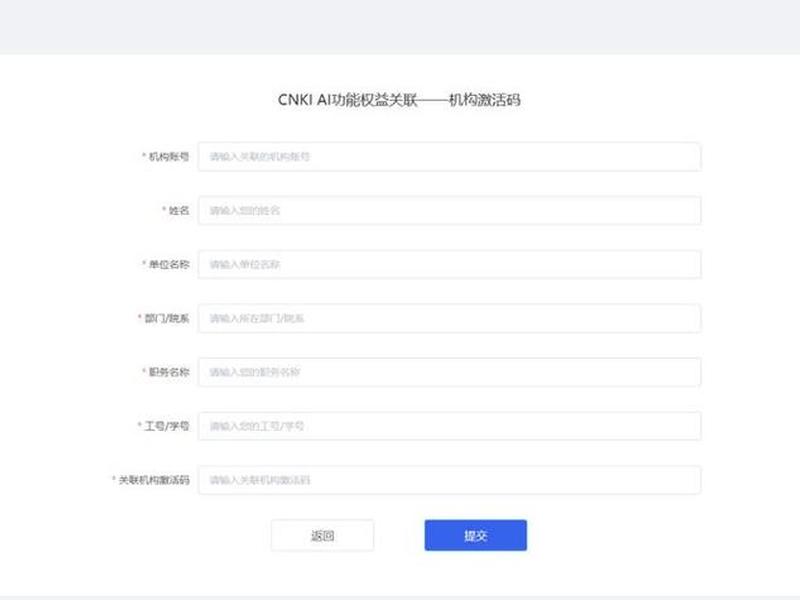
Task: Select the 部门/院系 input field
Action: pyautogui.click(x=449, y=318)
